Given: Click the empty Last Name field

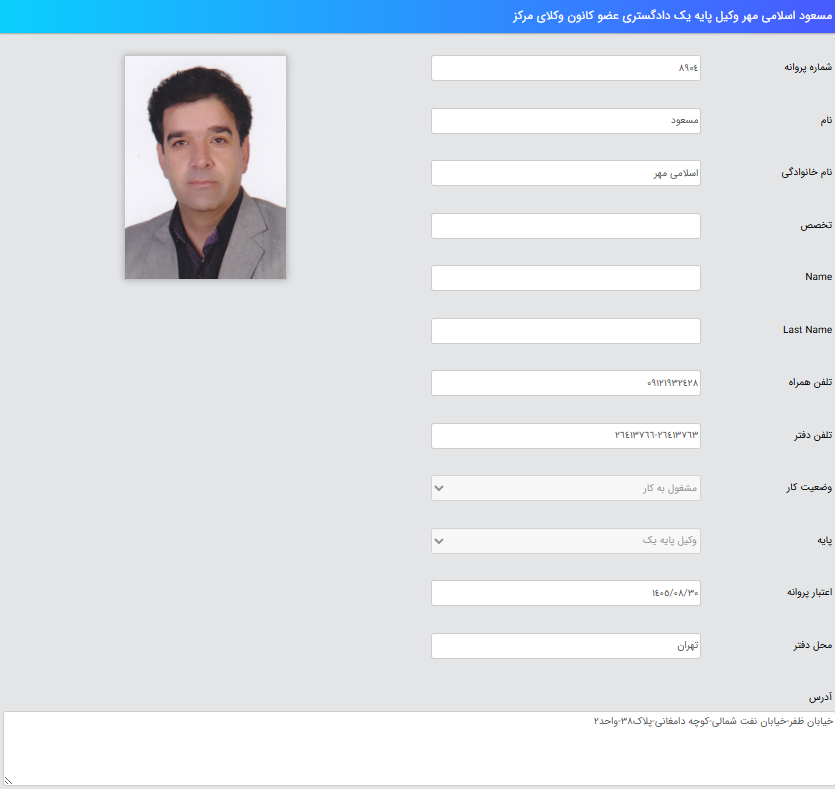Looking at the screenshot, I should point(566,331).
